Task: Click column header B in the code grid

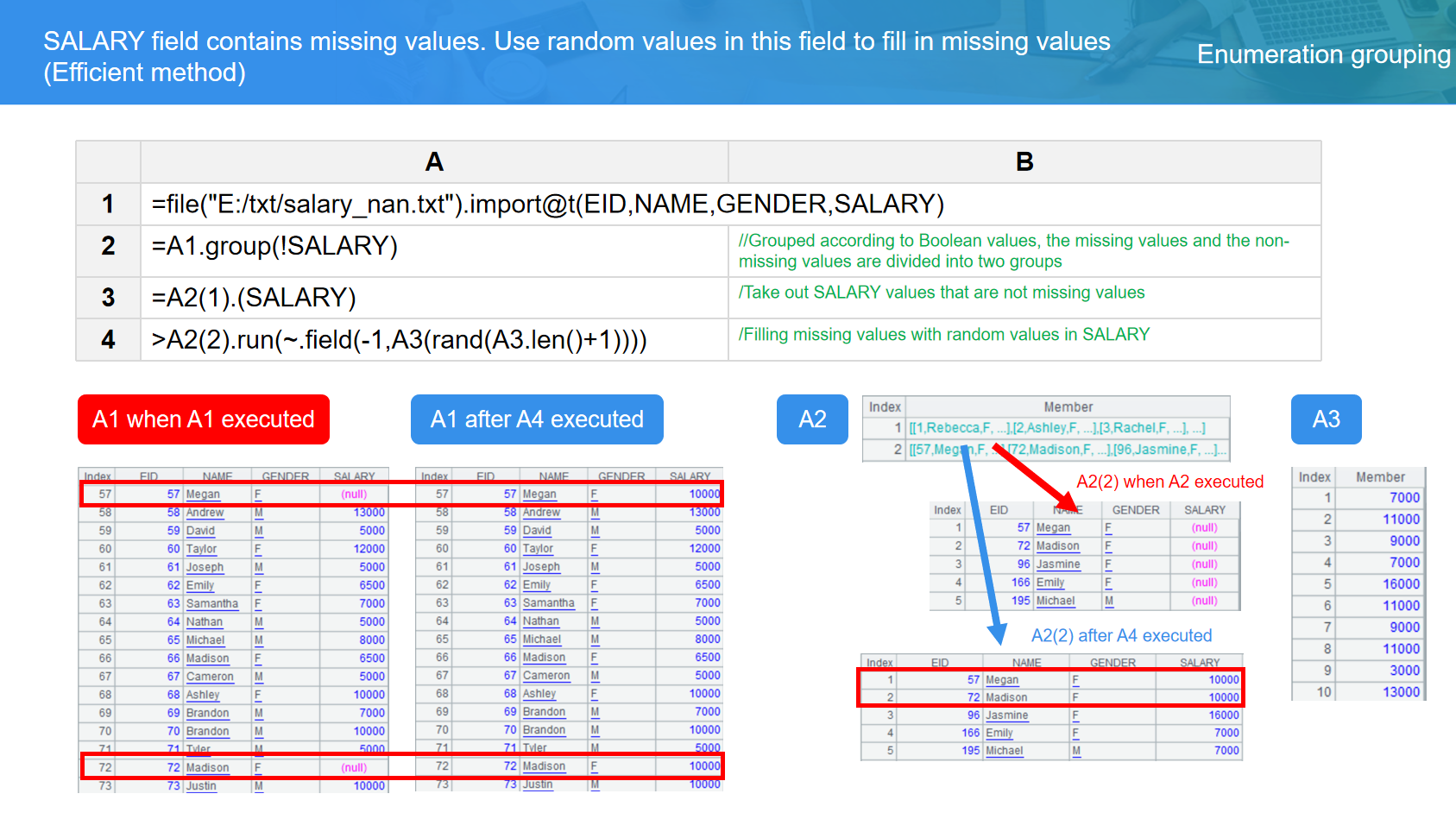Action: point(1024,162)
